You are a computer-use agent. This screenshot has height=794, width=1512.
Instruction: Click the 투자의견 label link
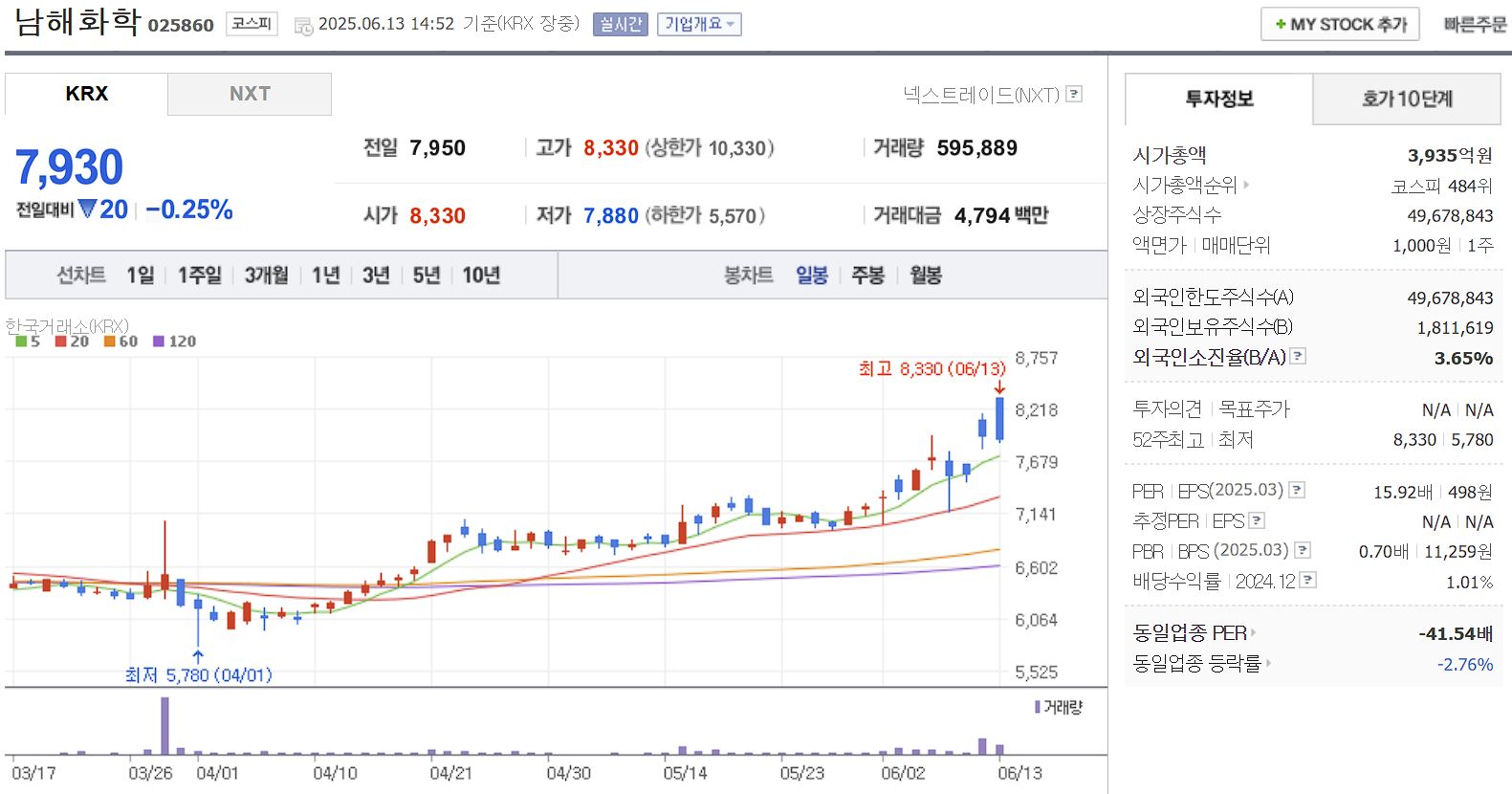[1167, 409]
